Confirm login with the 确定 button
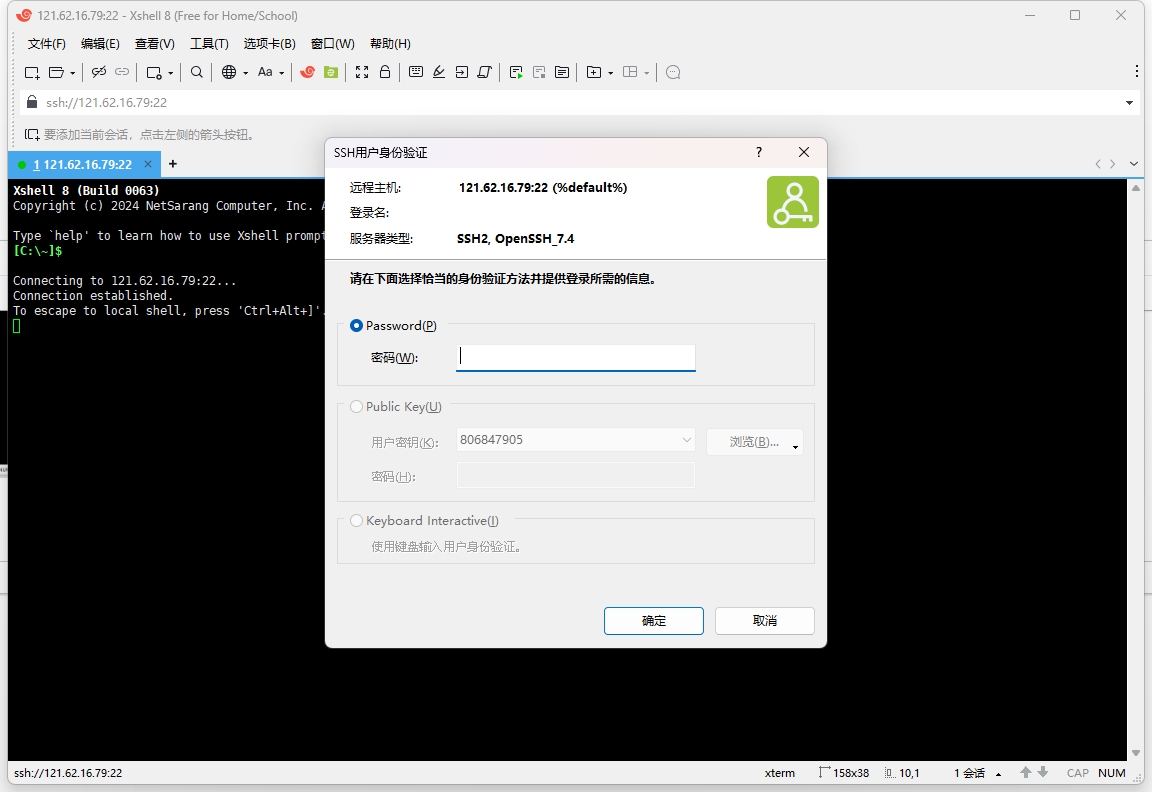This screenshot has width=1152, height=792. pos(654,621)
